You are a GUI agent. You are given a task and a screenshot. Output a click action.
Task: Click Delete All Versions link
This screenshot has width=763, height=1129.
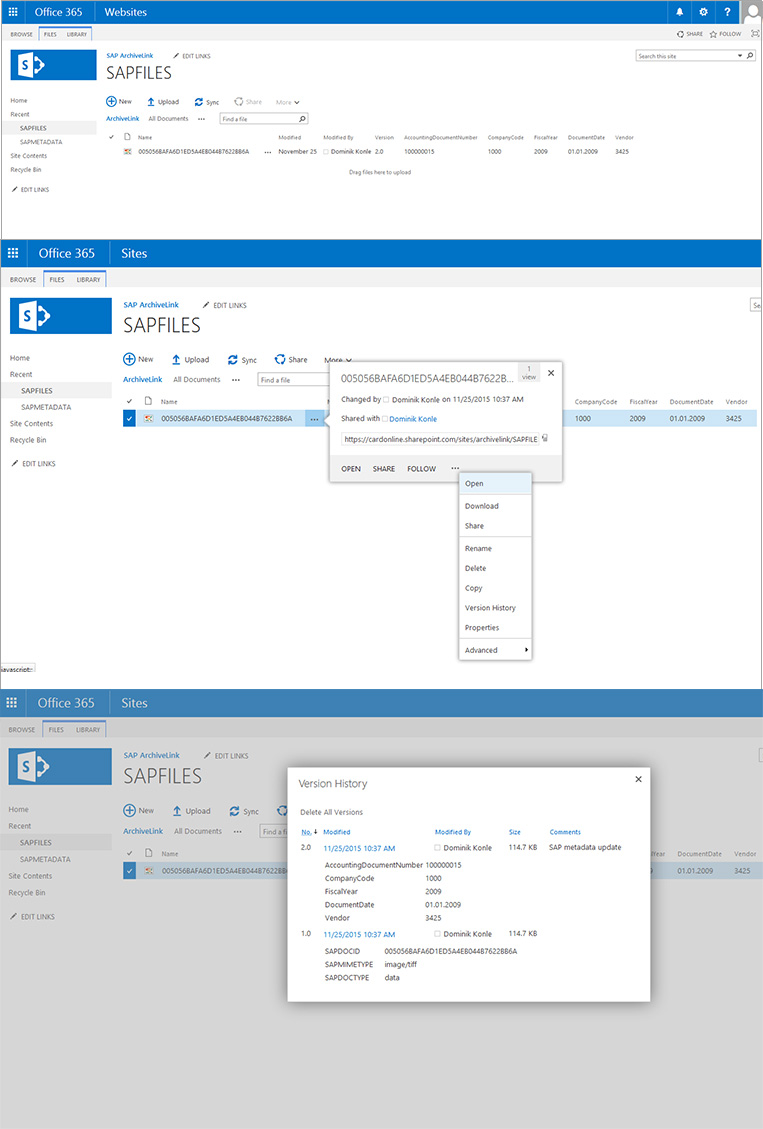(331, 812)
